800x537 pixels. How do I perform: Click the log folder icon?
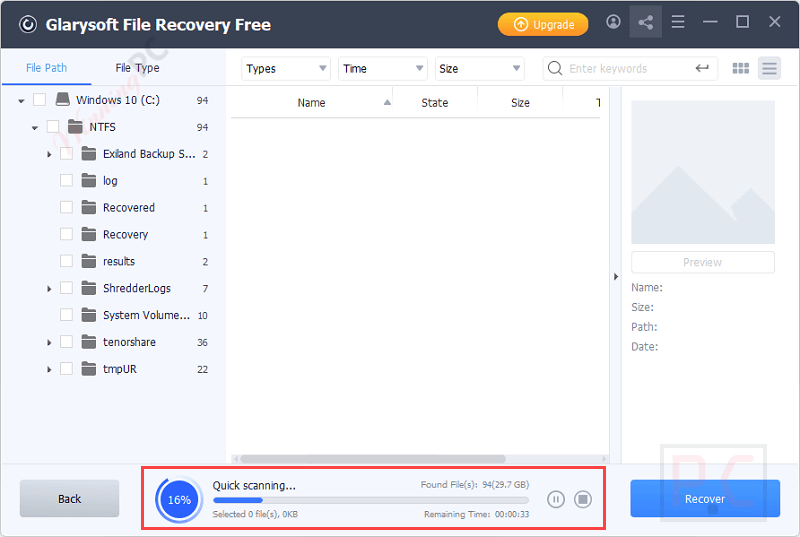[89, 181]
